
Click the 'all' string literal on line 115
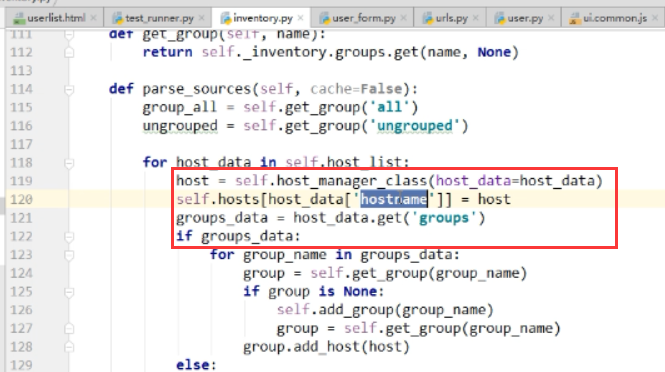389,107
